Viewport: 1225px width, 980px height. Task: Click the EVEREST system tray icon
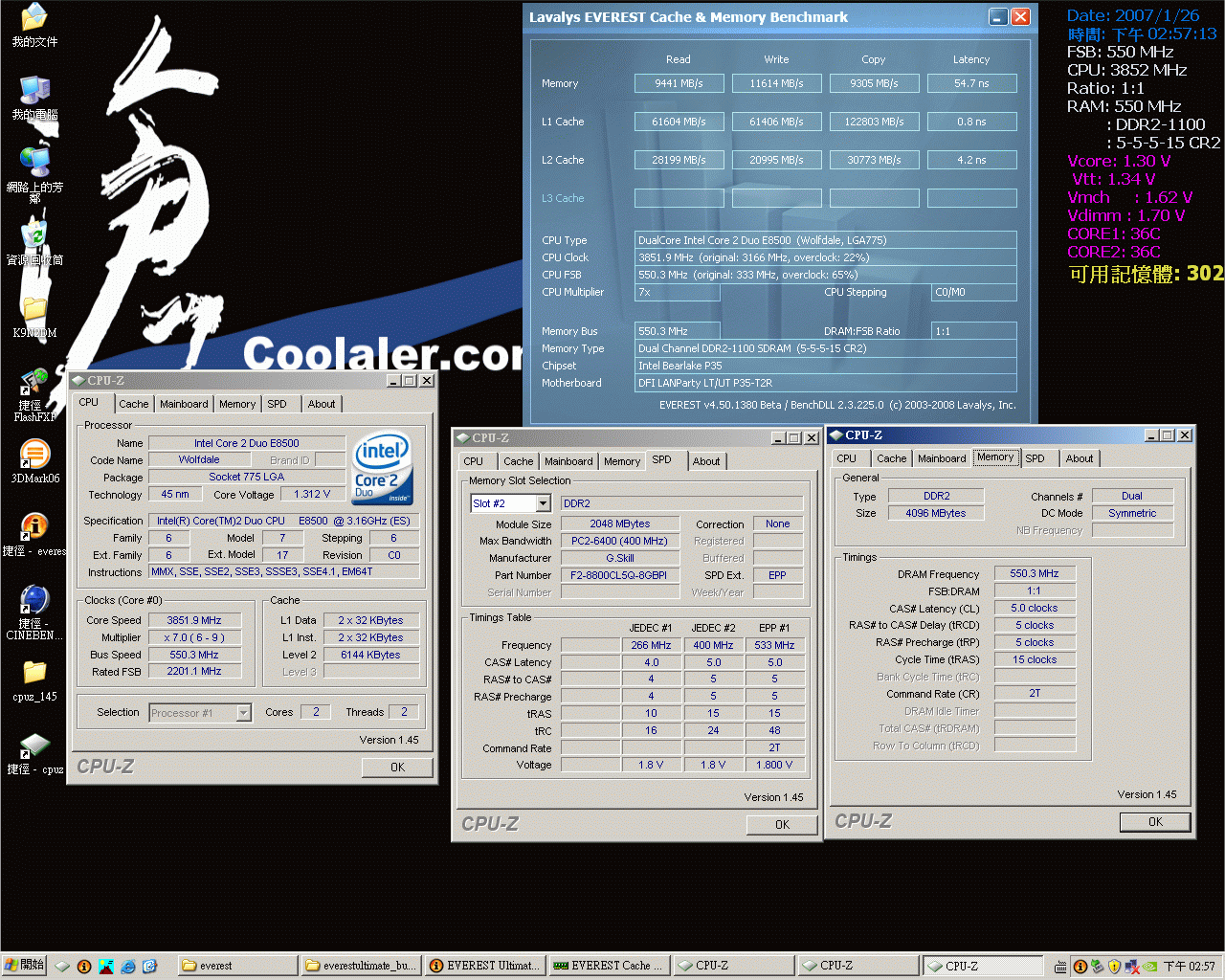1080,967
